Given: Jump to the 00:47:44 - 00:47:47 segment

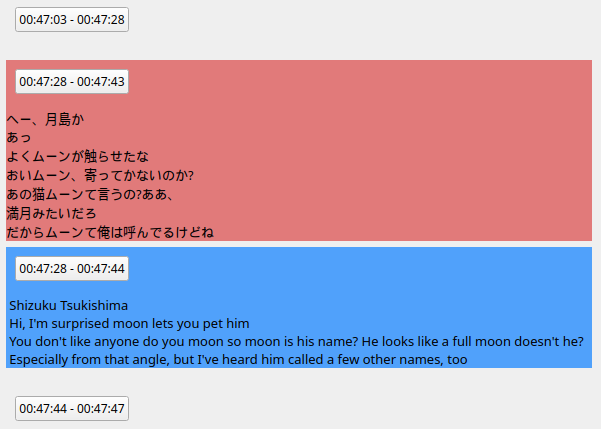Looking at the screenshot, I should click(71, 408).
